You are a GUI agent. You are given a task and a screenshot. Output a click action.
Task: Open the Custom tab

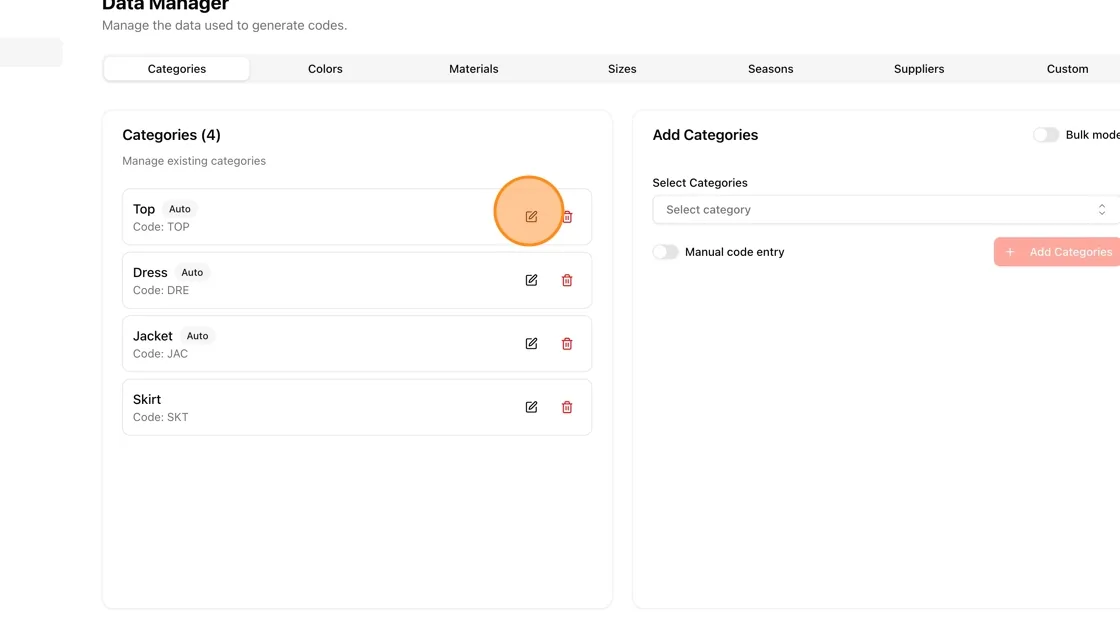point(1068,69)
